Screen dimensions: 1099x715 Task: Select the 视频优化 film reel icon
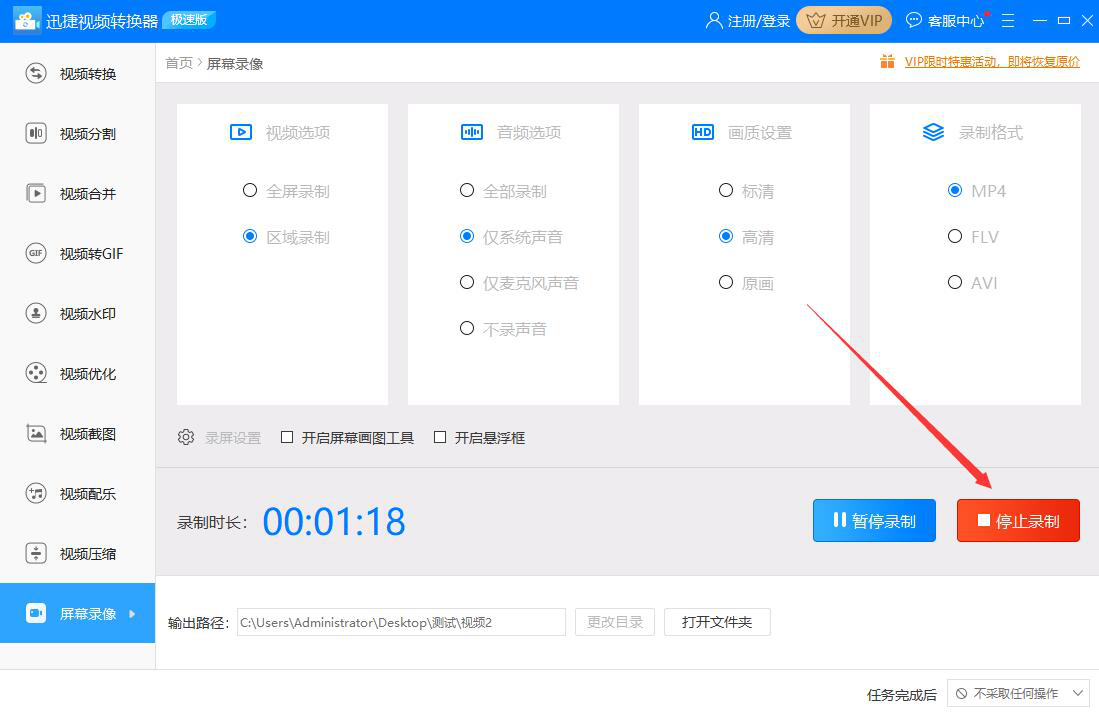point(36,373)
